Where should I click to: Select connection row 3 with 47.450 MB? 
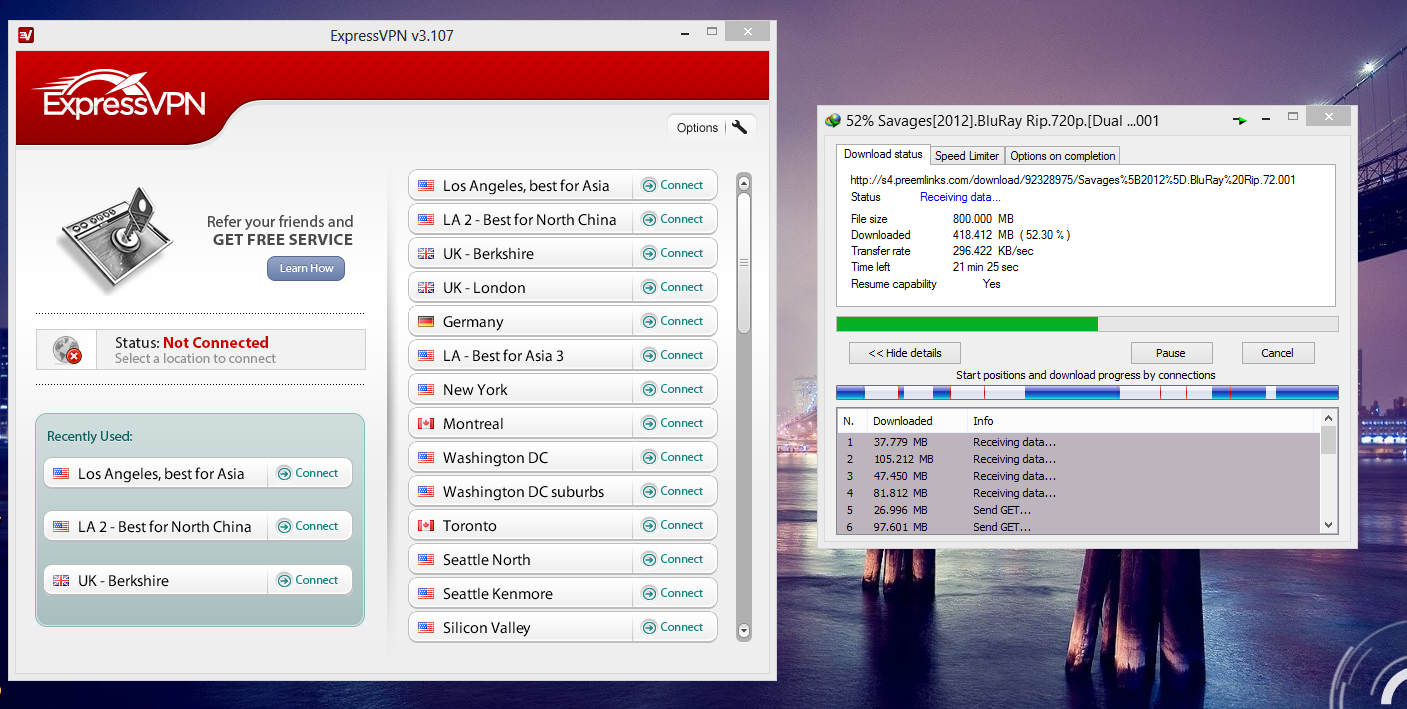[1079, 476]
